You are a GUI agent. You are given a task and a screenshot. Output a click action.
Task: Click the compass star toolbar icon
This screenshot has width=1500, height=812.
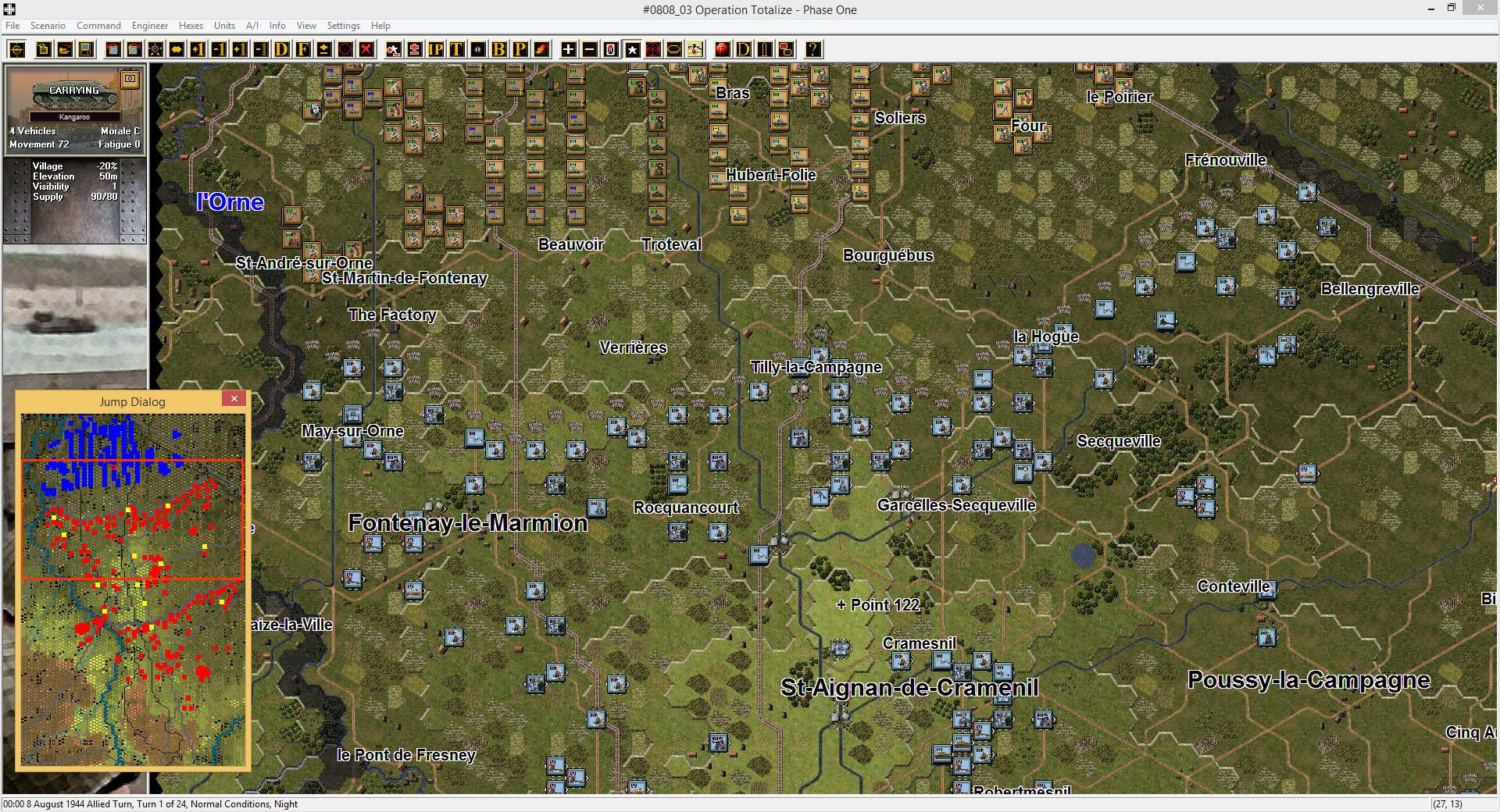tap(155, 50)
